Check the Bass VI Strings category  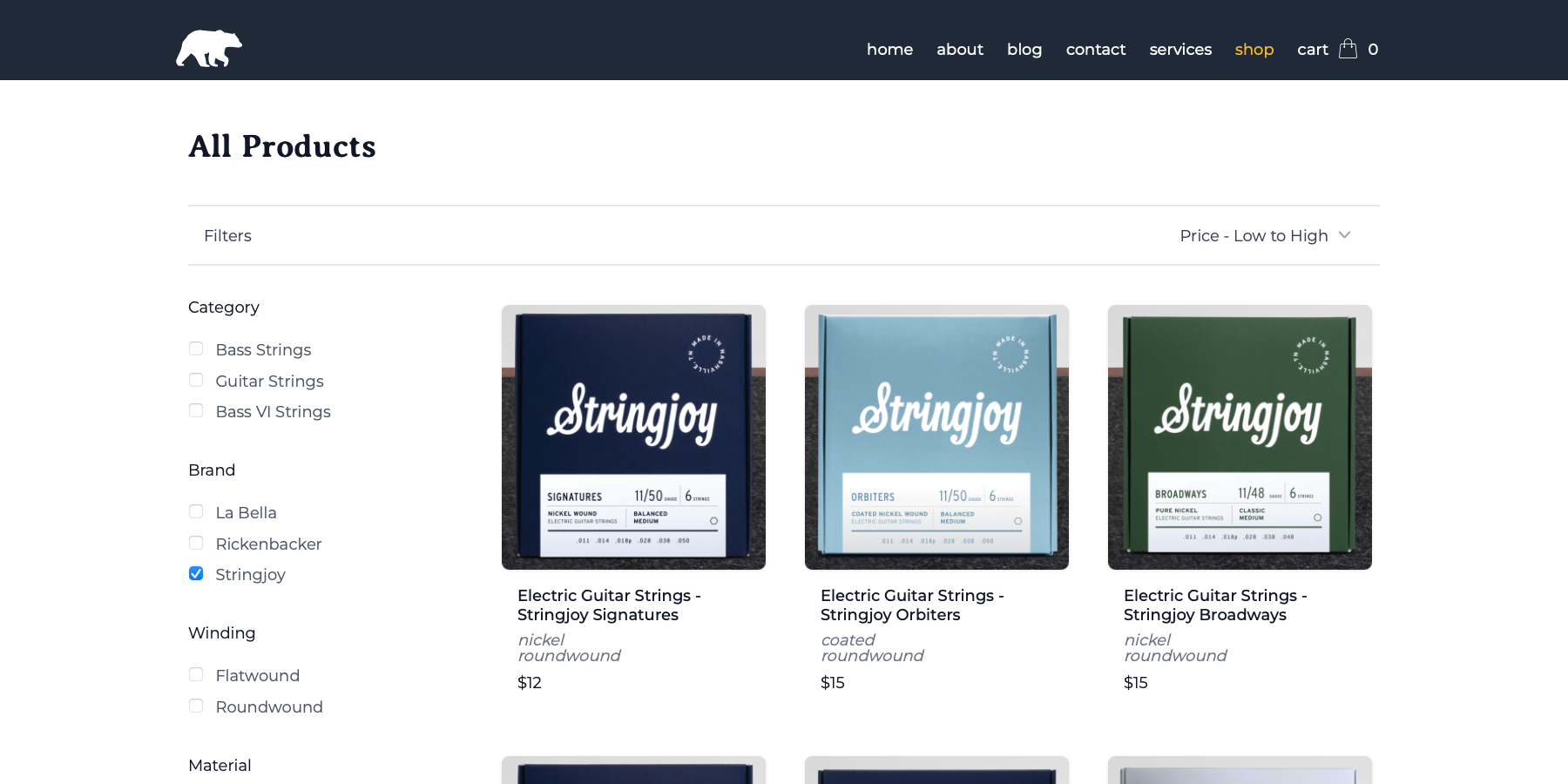tap(196, 410)
